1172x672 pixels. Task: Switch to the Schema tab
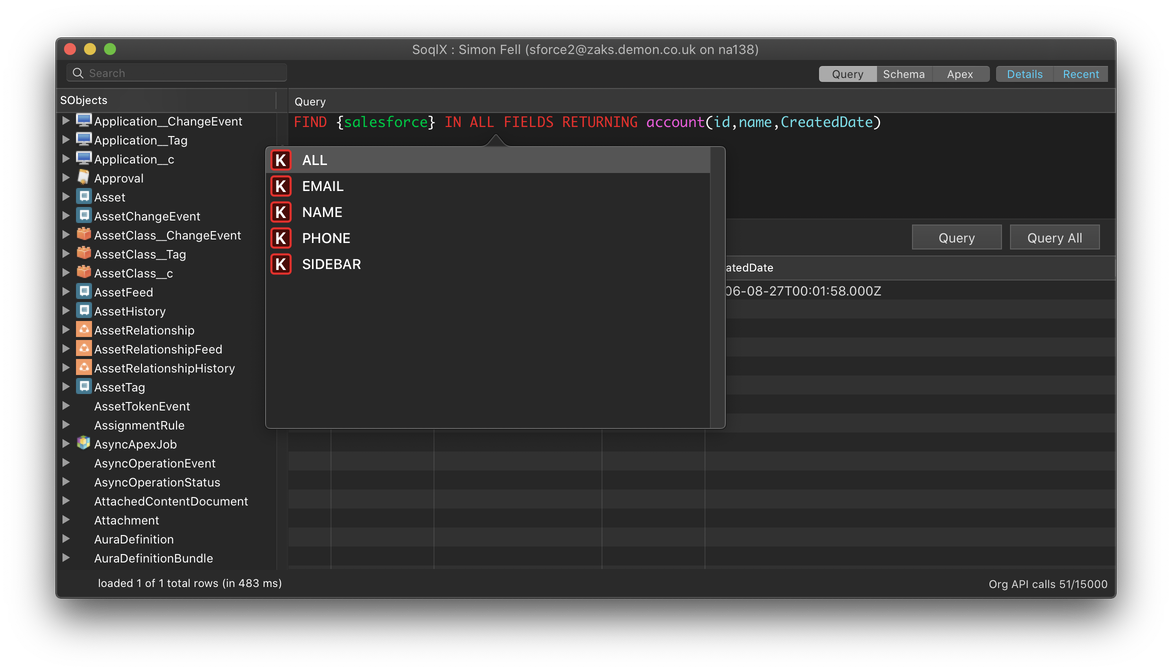tap(904, 74)
